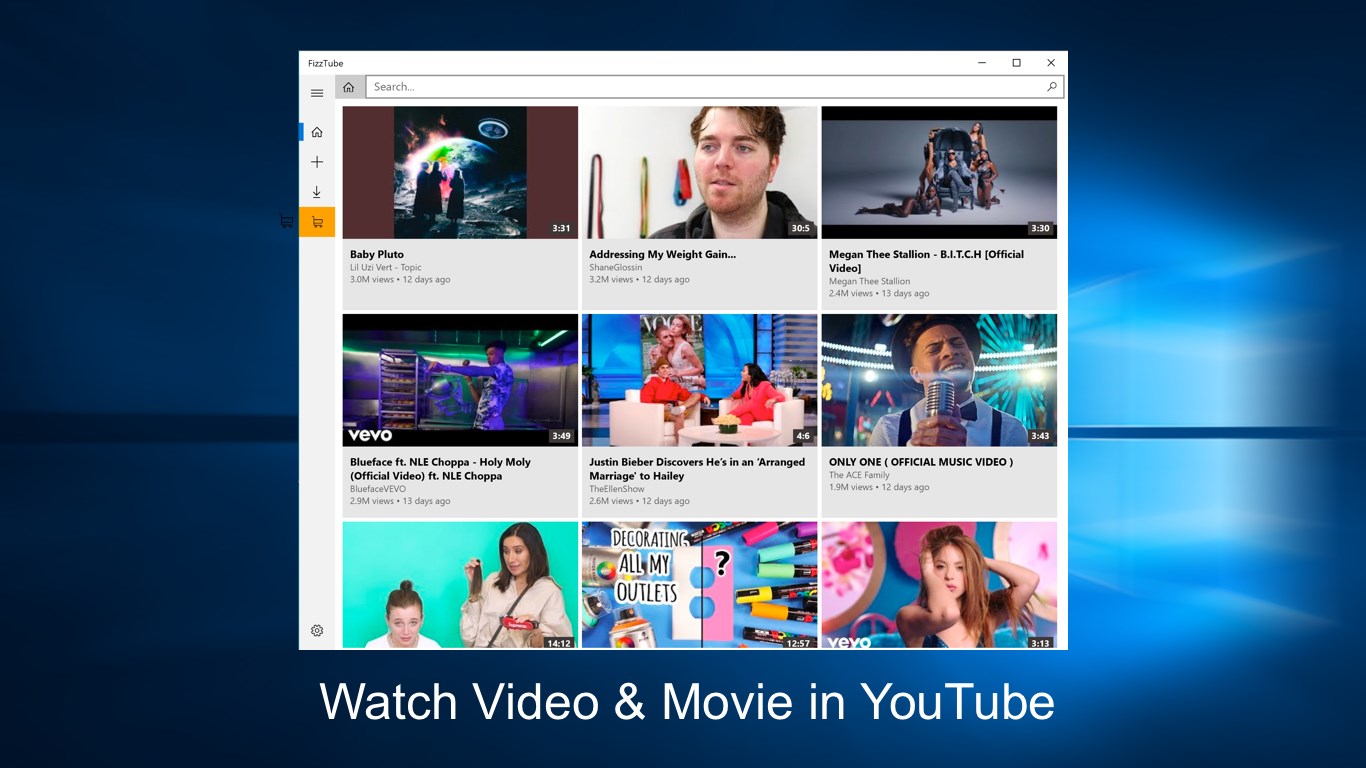The image size is (1366, 768).
Task: Click channel name 'Lil Uzi Vert - Topic'
Action: coord(386,268)
